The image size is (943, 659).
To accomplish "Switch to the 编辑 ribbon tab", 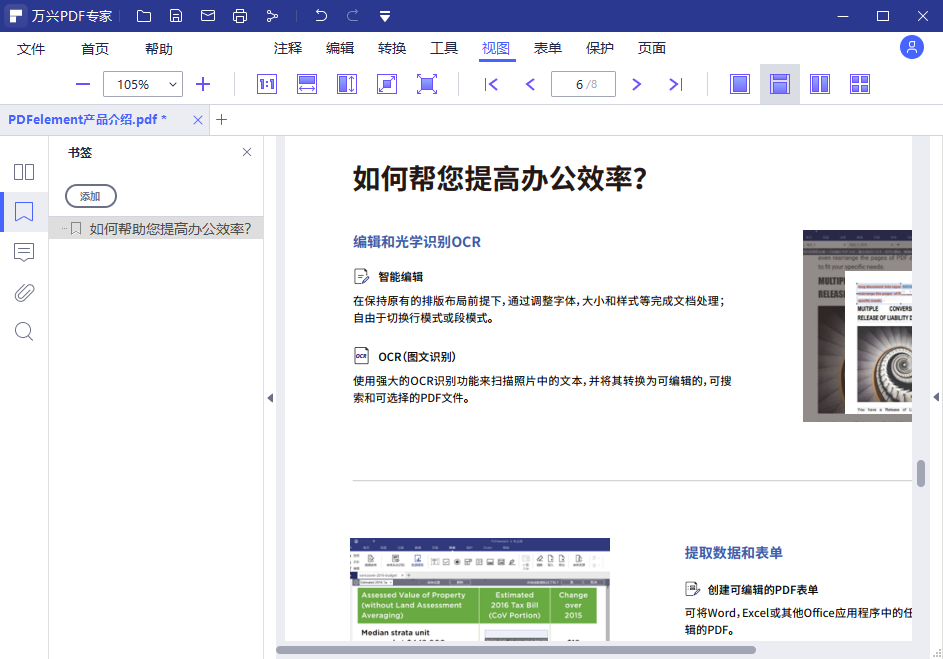I will click(339, 47).
